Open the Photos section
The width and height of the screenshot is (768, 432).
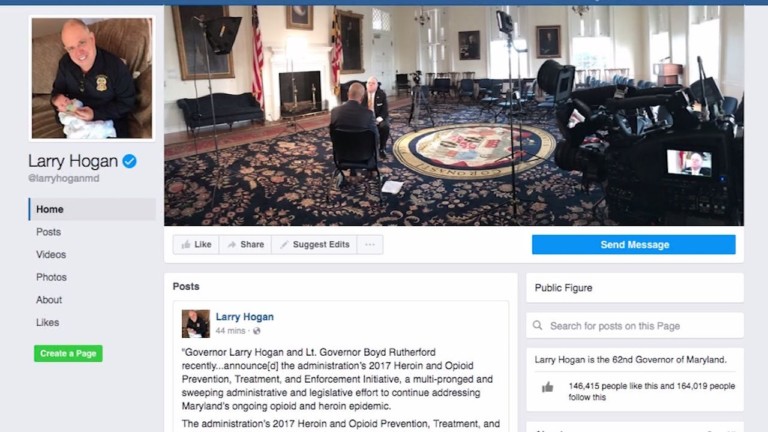tap(51, 277)
